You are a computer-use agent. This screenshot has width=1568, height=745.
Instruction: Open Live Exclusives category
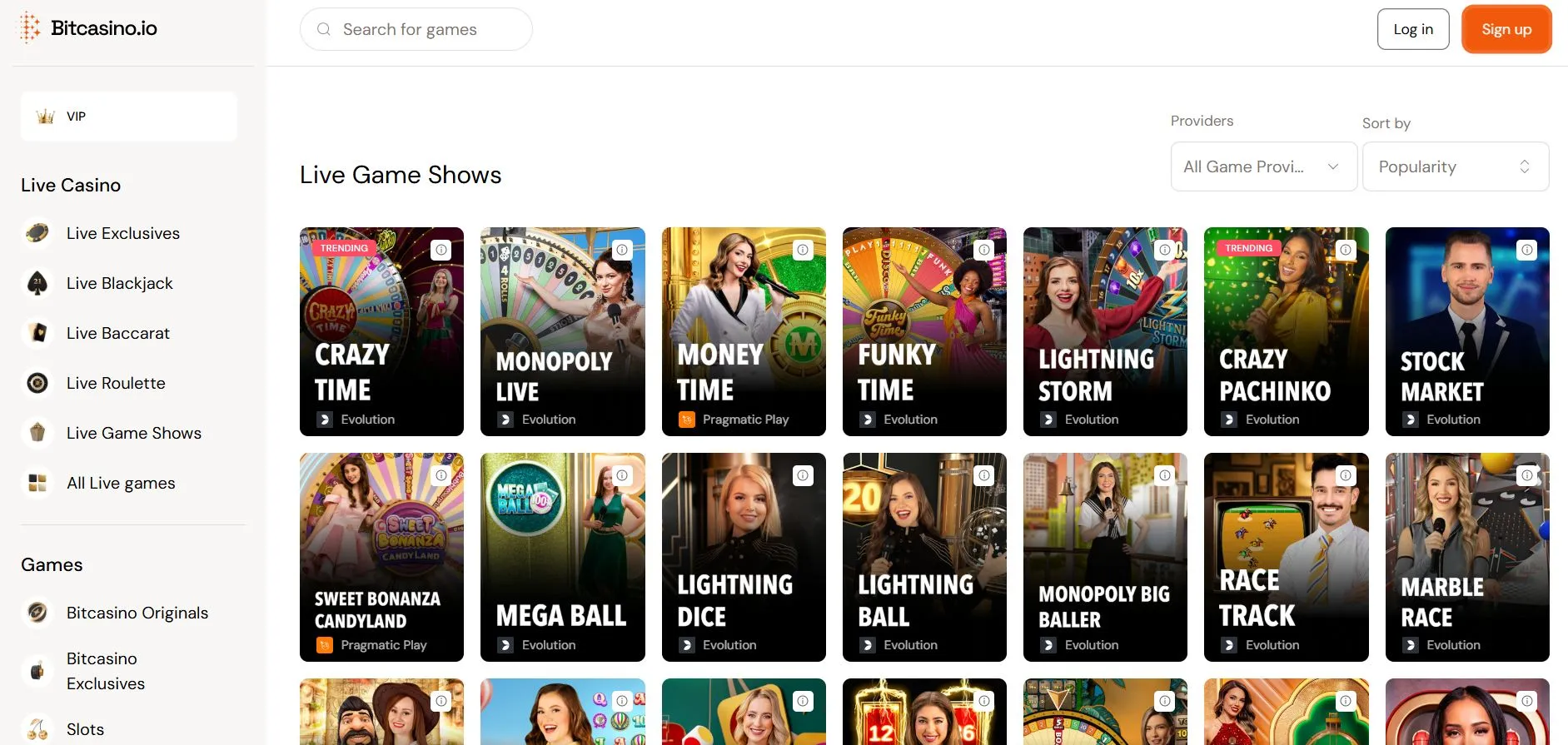click(x=122, y=234)
